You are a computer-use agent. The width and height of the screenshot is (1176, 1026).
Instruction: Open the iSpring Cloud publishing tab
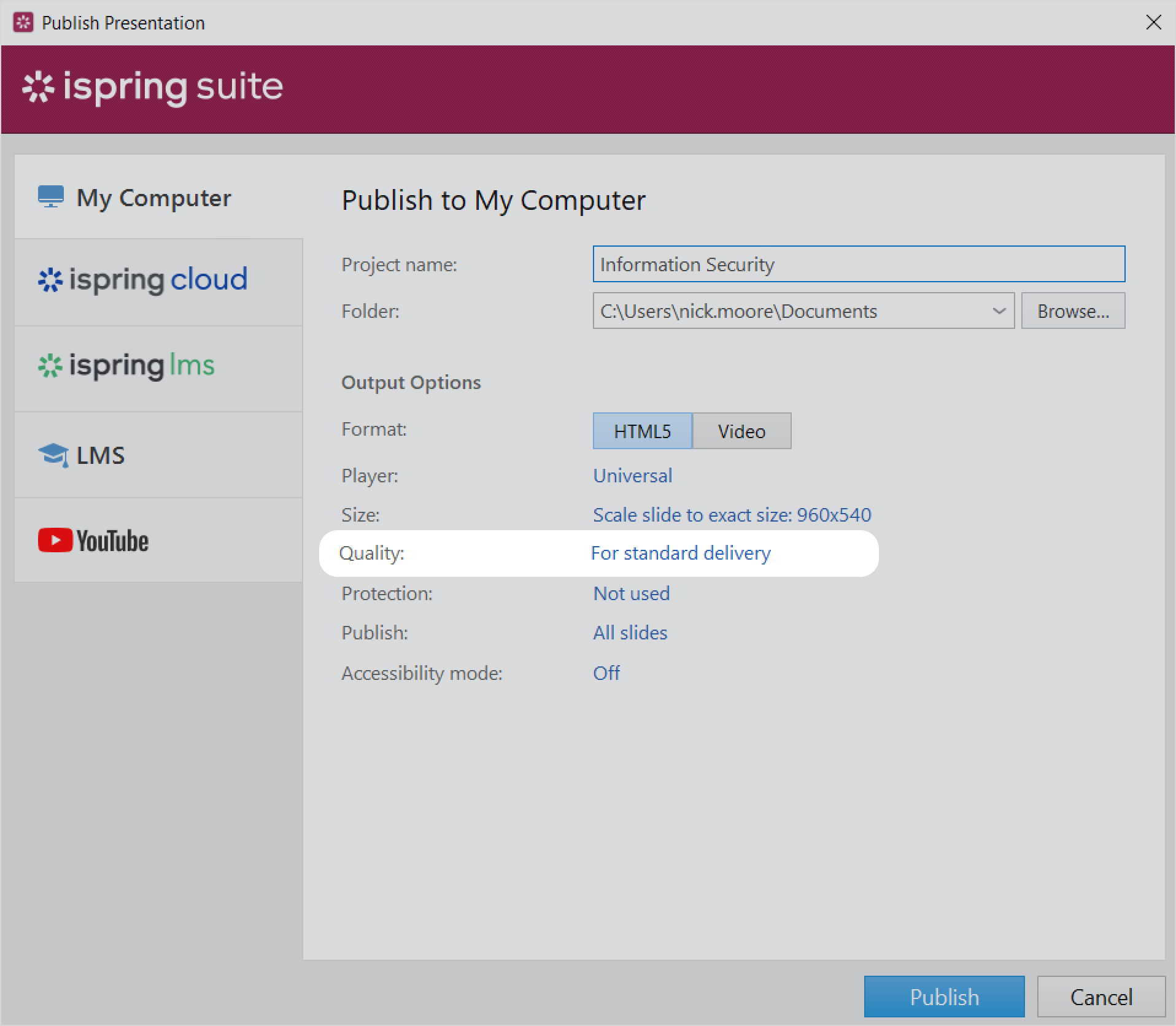(x=158, y=281)
